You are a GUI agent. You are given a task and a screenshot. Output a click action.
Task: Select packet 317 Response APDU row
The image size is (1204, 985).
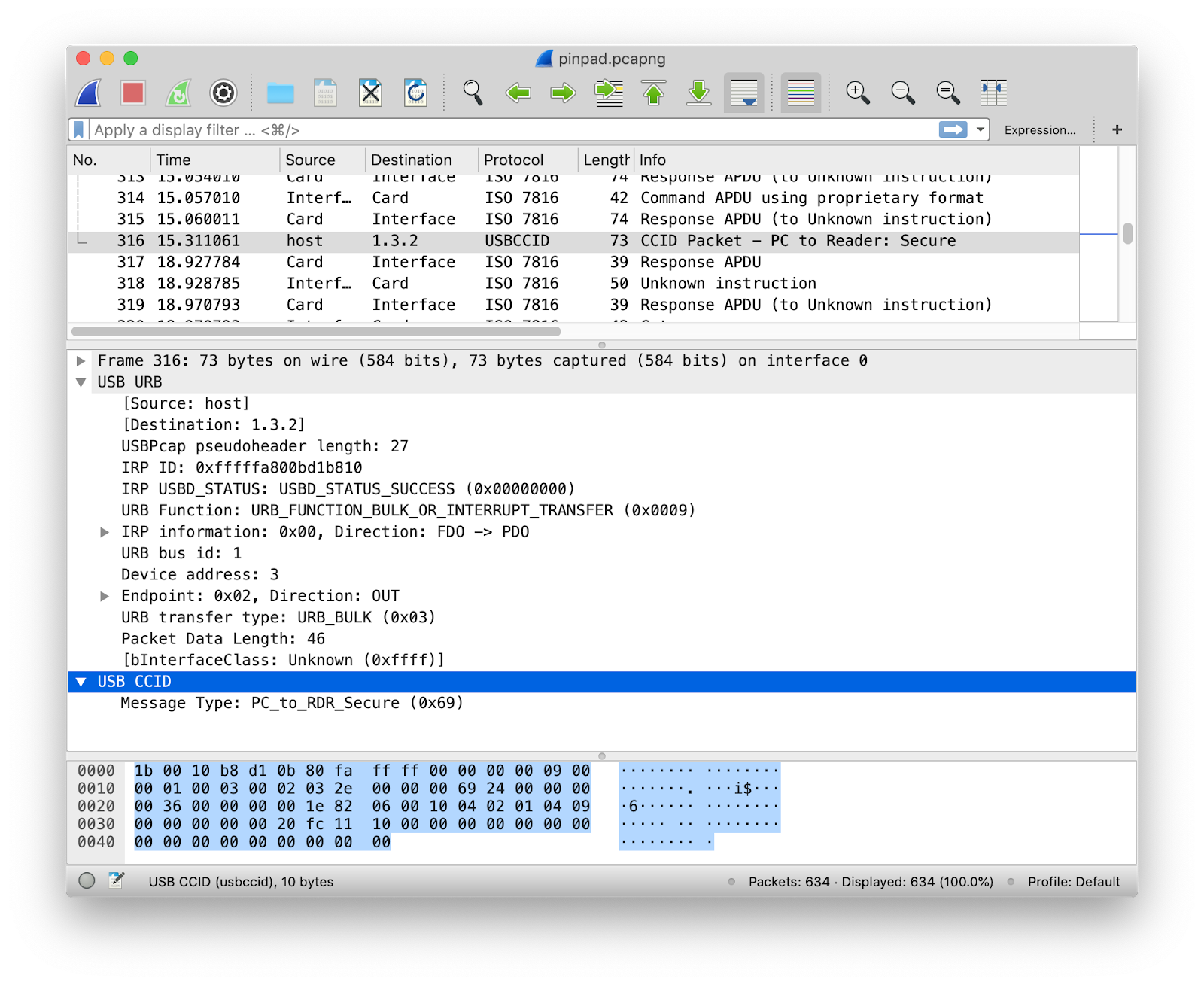point(573,262)
